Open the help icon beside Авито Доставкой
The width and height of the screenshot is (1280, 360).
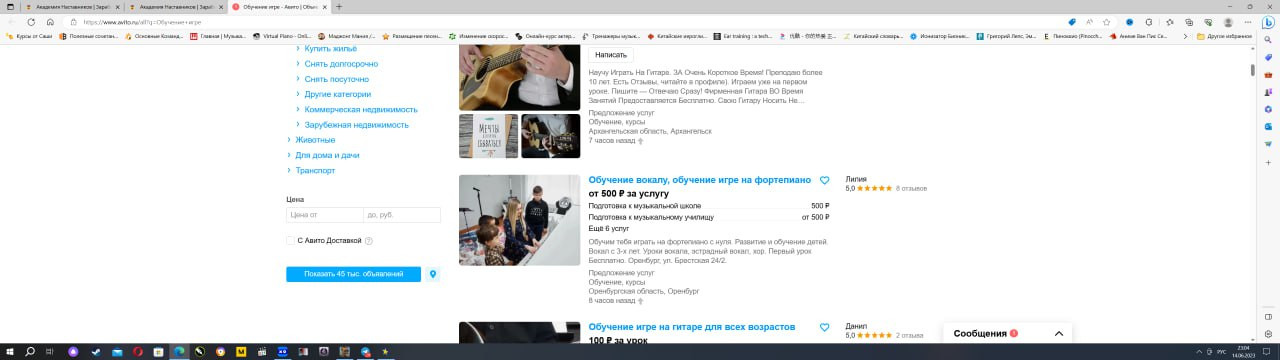(x=369, y=241)
